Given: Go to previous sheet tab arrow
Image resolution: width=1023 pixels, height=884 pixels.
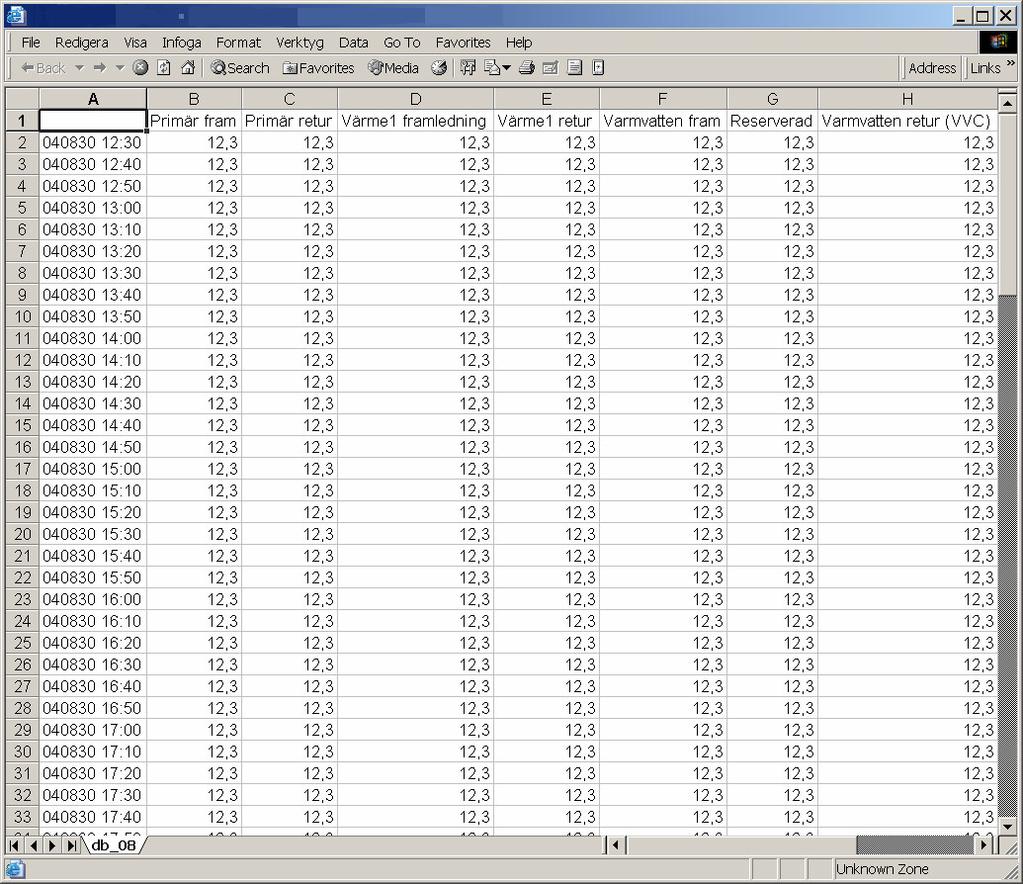Looking at the screenshot, I should (33, 846).
